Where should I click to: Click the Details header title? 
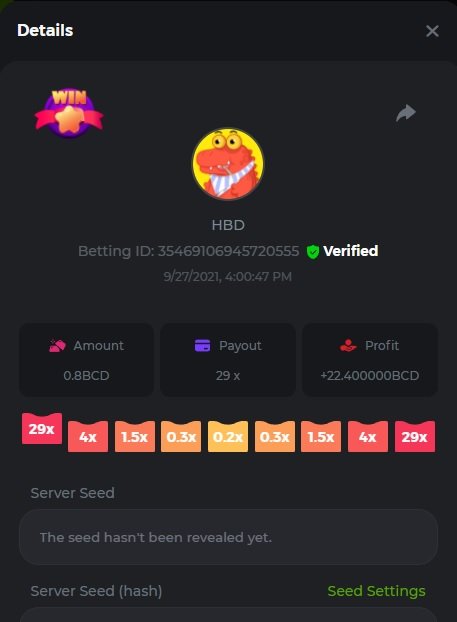[45, 30]
